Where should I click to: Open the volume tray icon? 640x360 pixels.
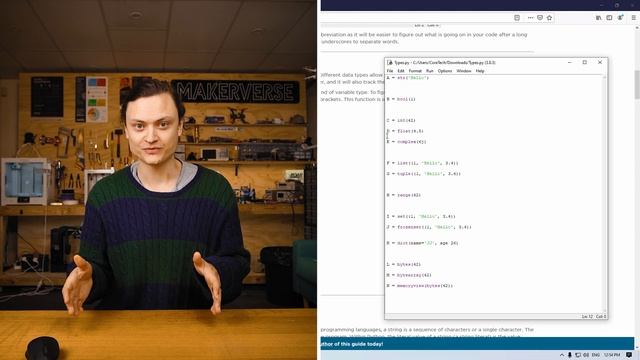[x=586, y=355]
